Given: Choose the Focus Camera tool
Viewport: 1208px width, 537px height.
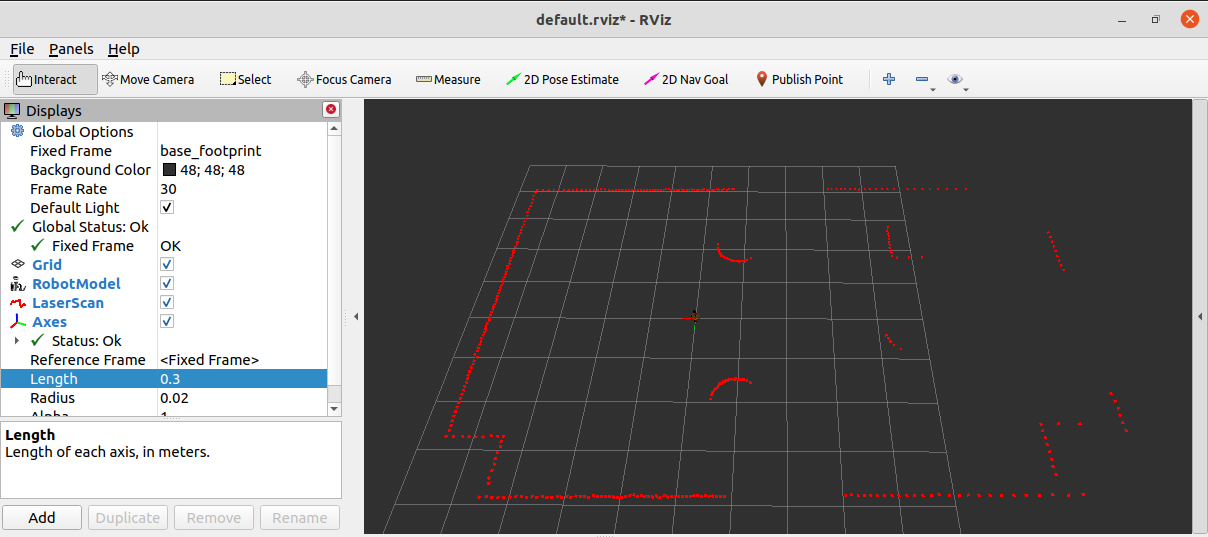Looking at the screenshot, I should pos(344,79).
